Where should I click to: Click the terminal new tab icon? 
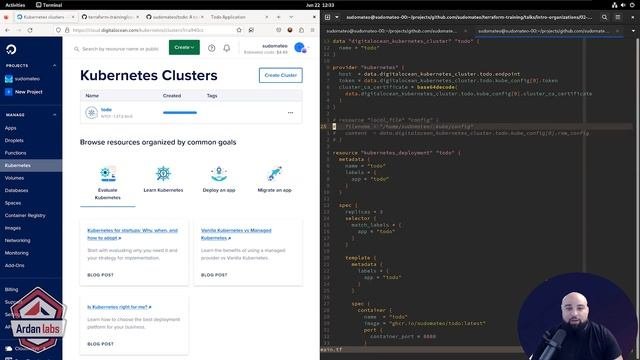coord(327,17)
